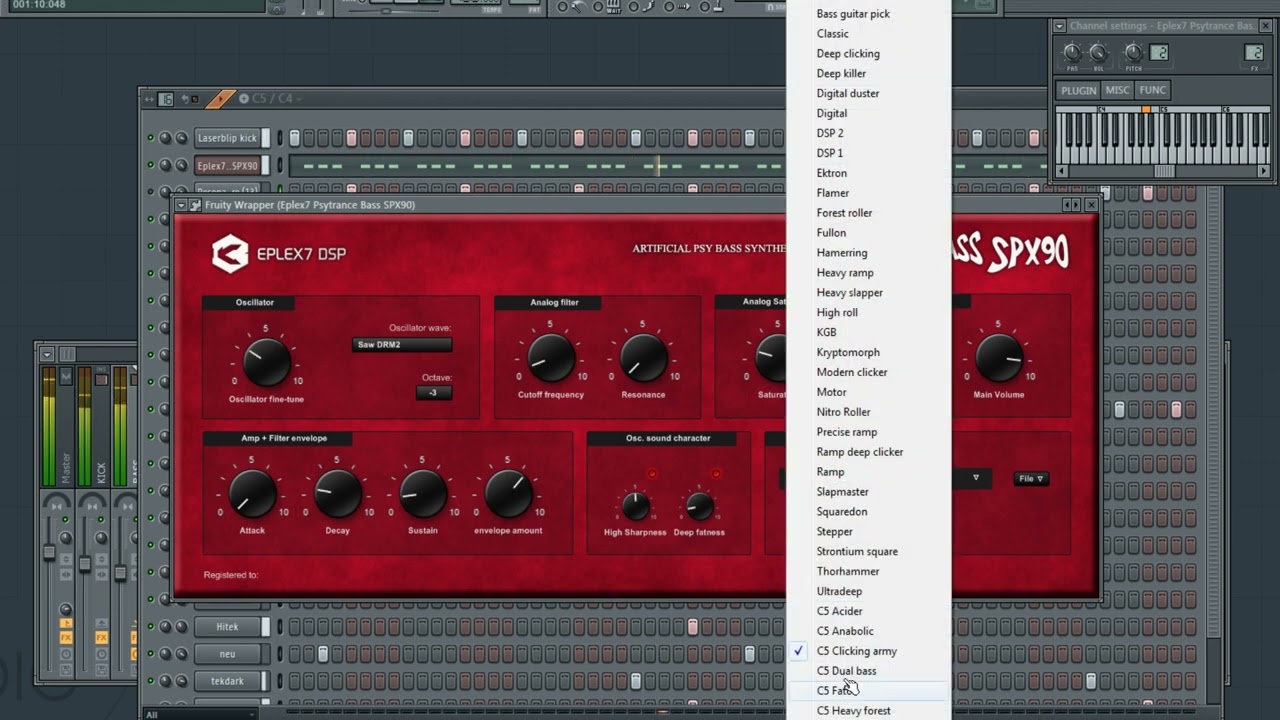The image size is (1280, 720).
Task: Mute the Eplex7..SPX90 channel via green LED
Action: coord(151,166)
